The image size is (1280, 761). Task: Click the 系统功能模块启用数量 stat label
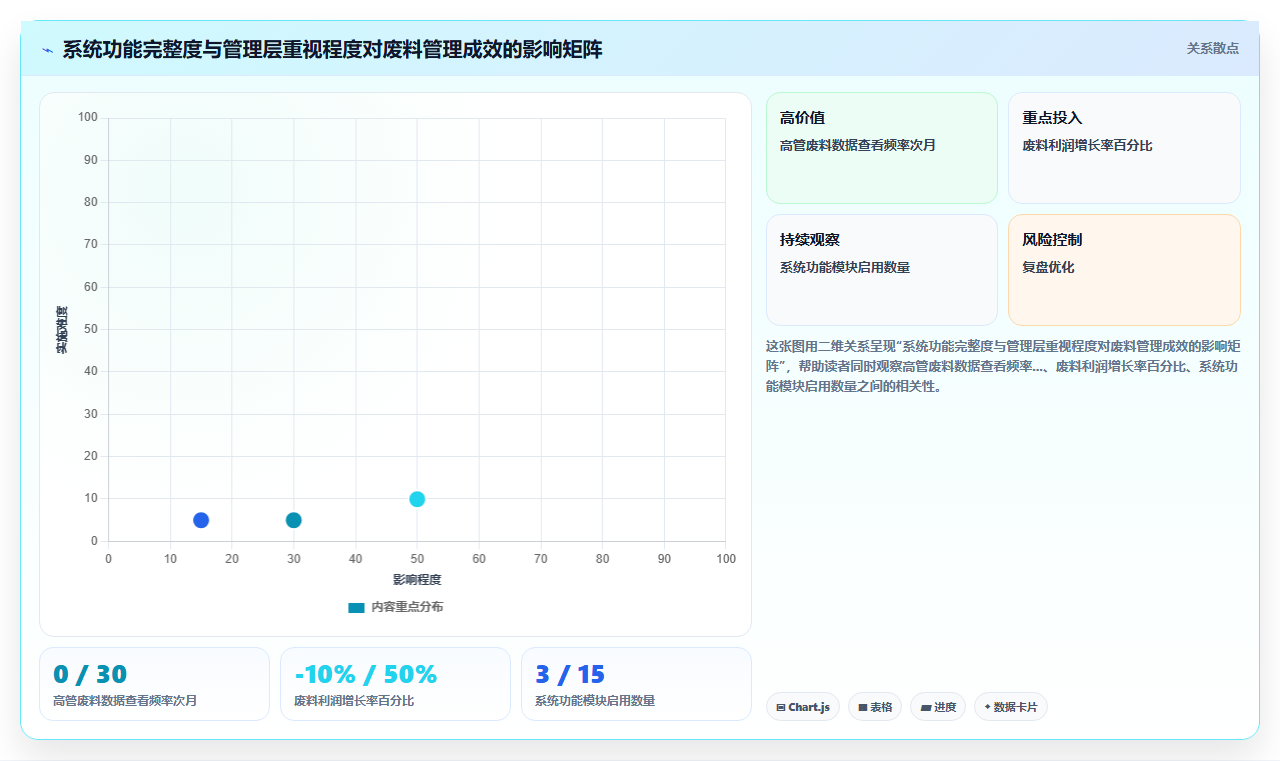(595, 700)
